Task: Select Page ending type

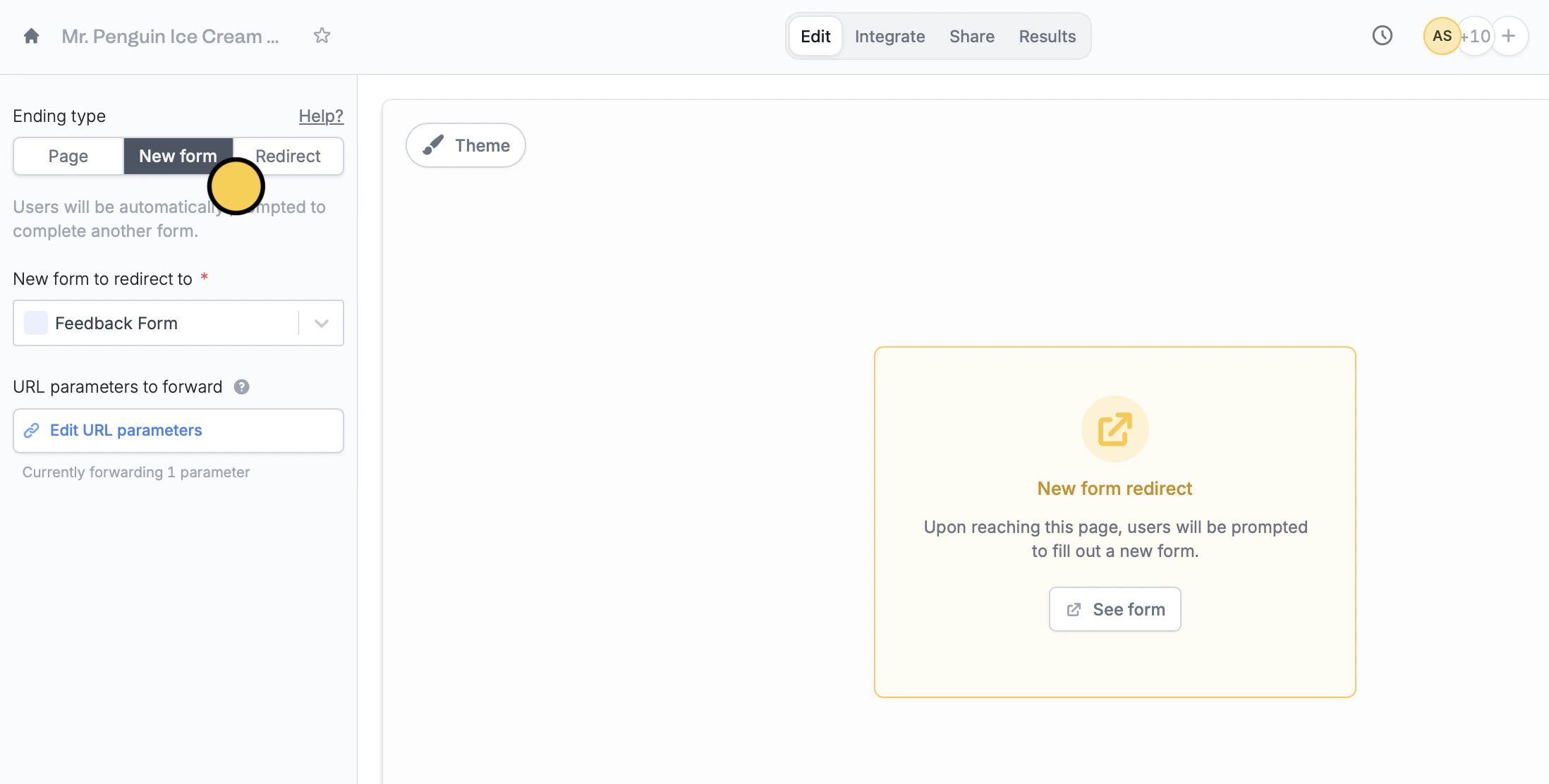Action: click(x=68, y=156)
